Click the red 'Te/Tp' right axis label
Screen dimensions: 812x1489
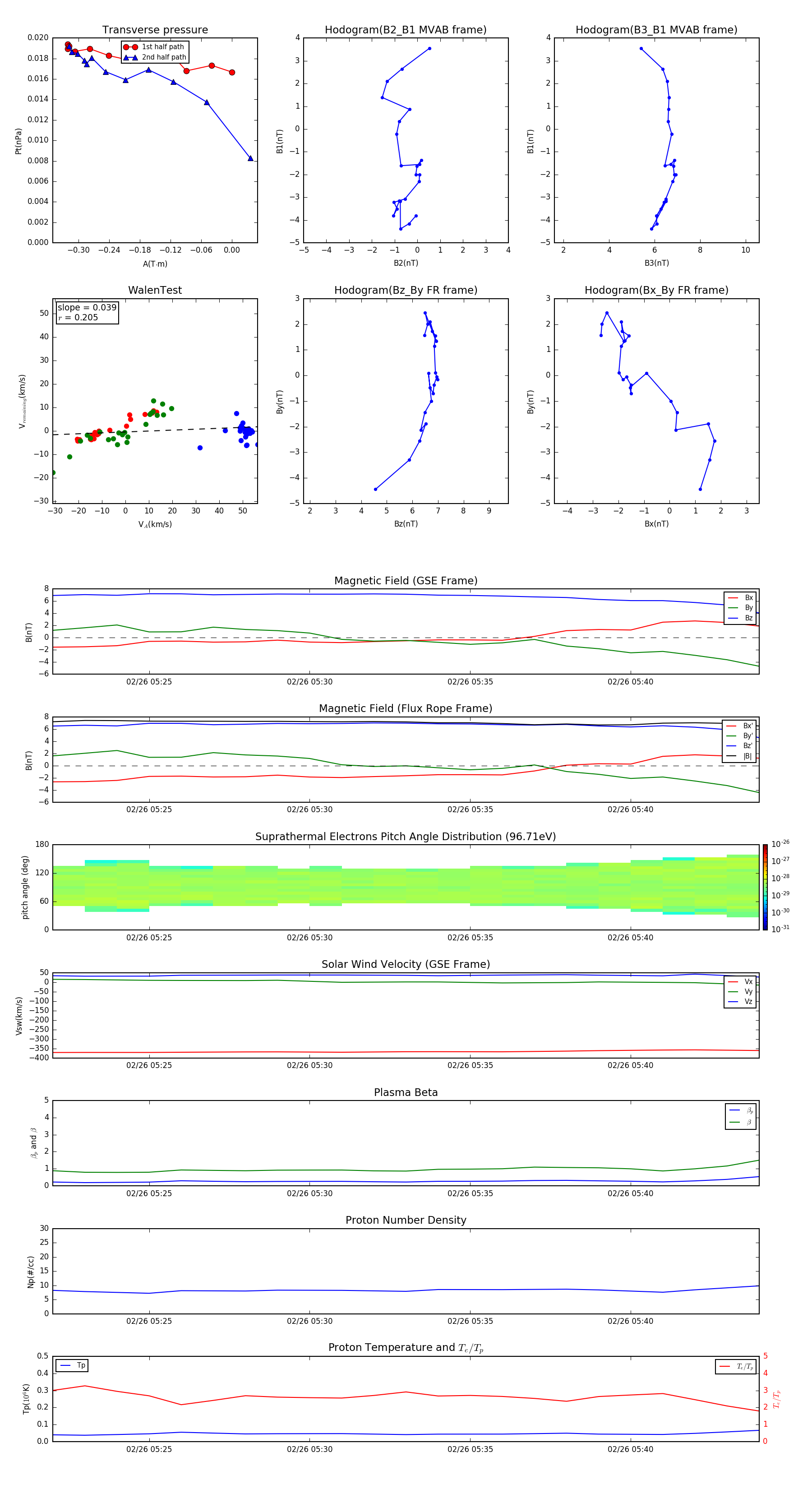coord(777,1399)
